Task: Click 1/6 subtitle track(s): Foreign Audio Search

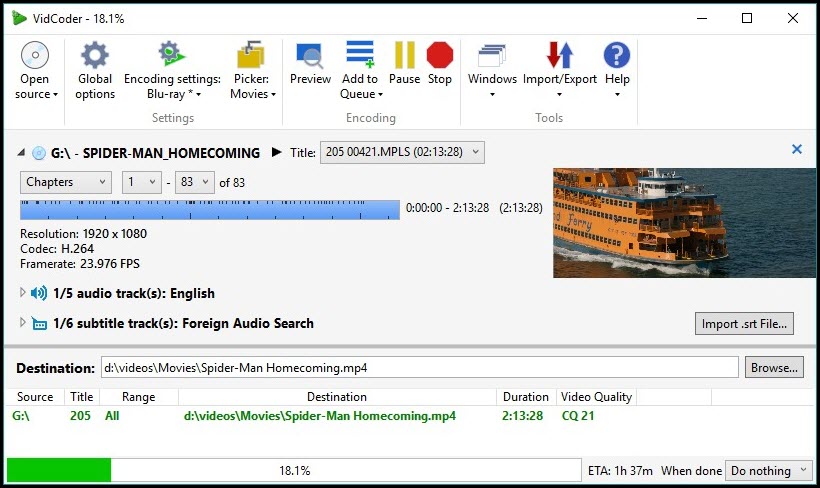Action: click(x=184, y=324)
